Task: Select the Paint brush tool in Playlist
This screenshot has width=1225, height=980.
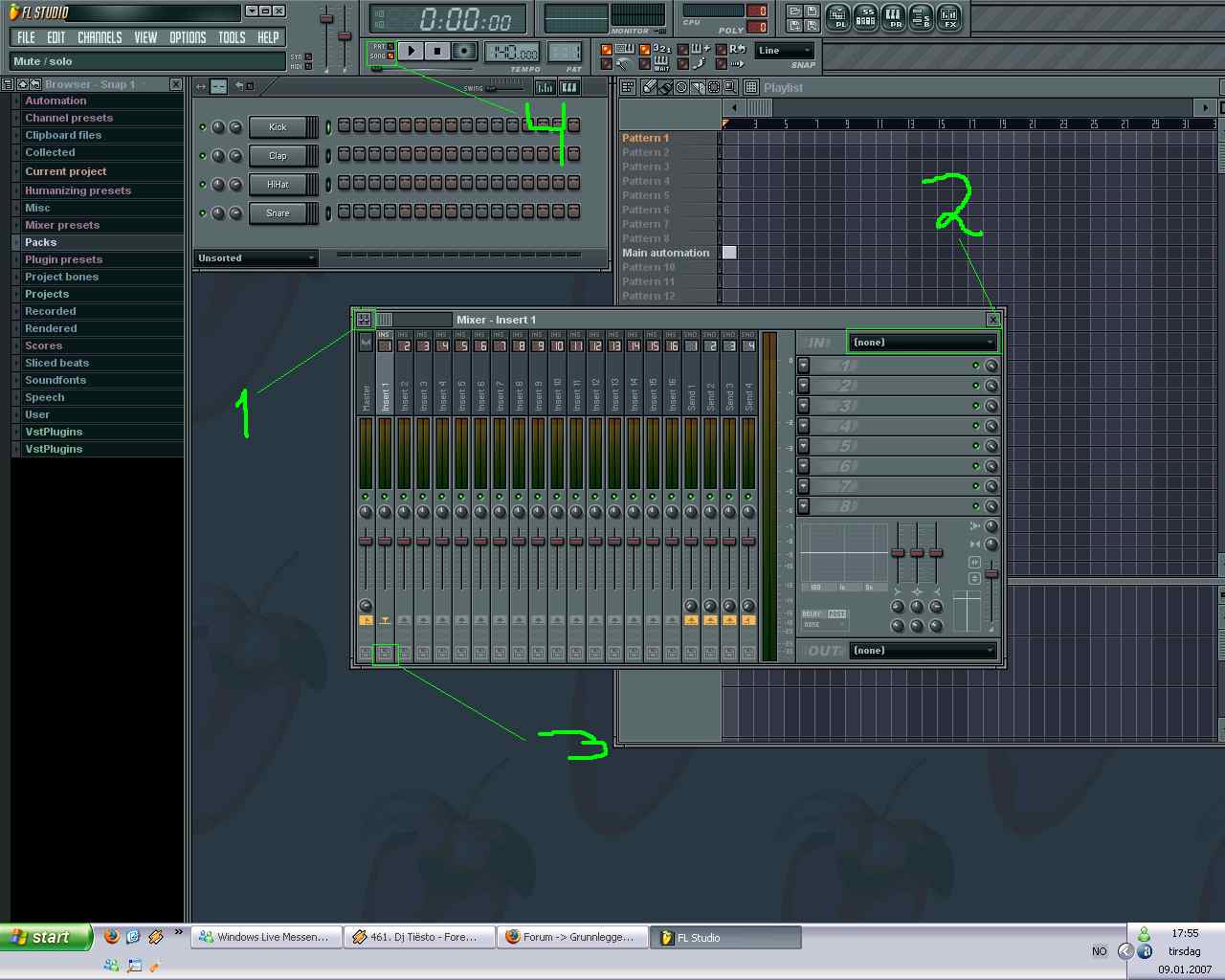Action: click(665, 87)
